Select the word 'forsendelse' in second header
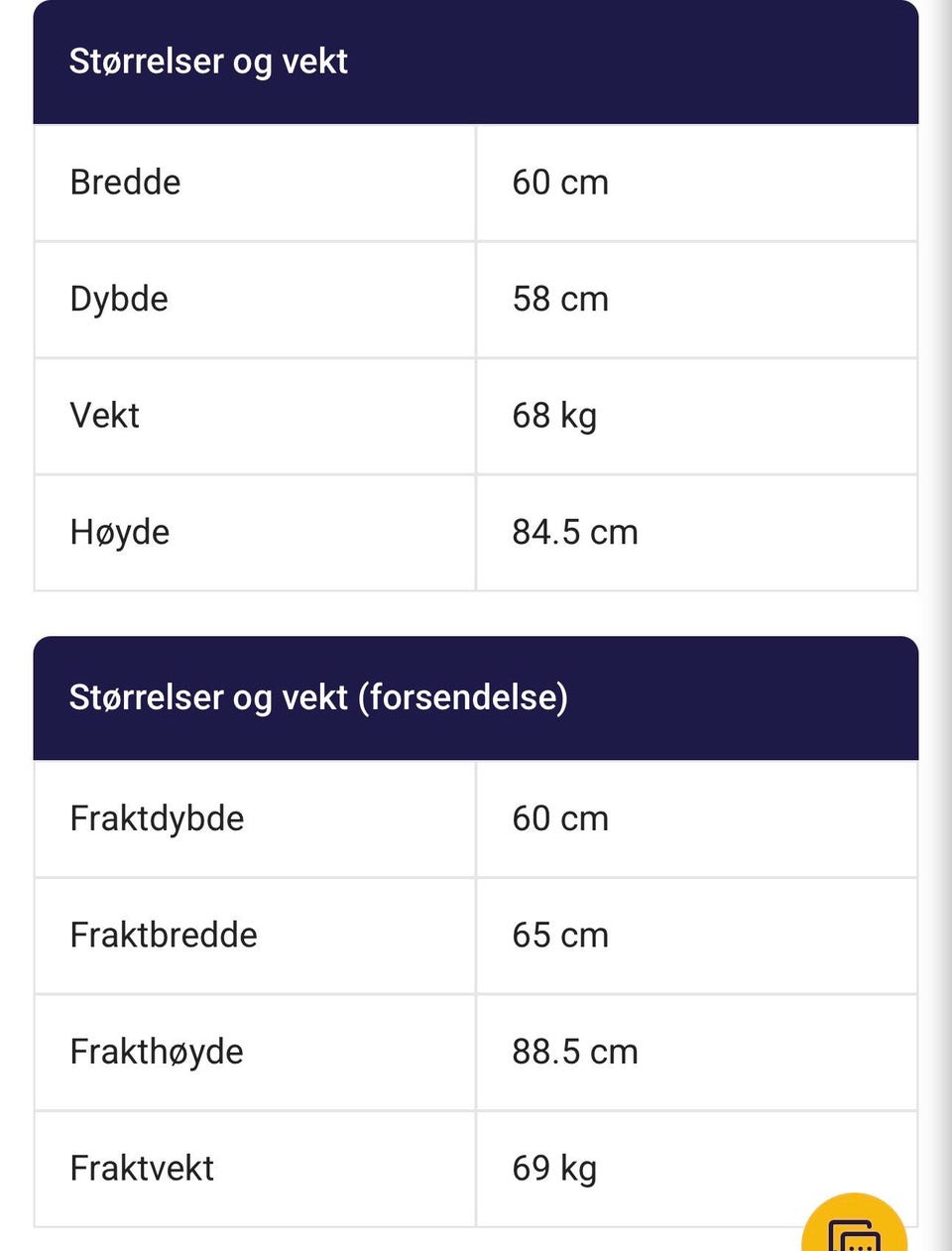Screen dimensions: 952x1251 point(463,697)
